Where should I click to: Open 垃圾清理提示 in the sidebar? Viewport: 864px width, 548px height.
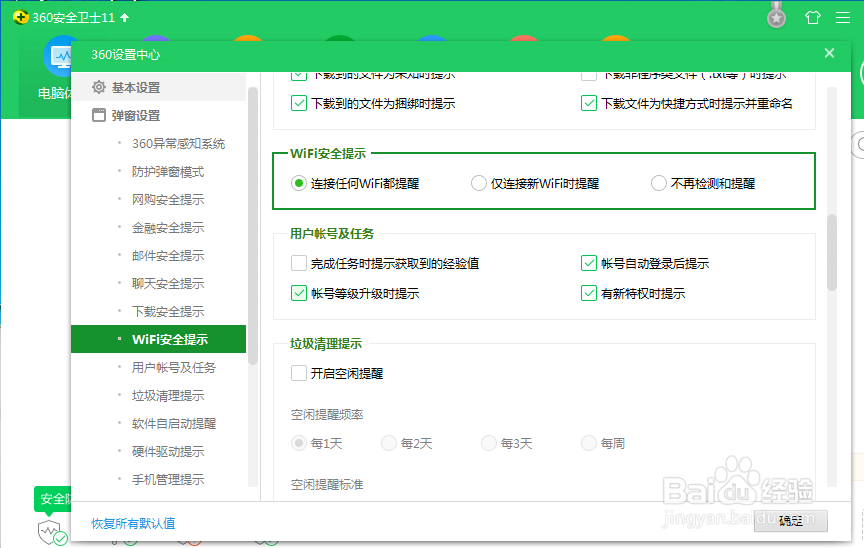pos(168,395)
